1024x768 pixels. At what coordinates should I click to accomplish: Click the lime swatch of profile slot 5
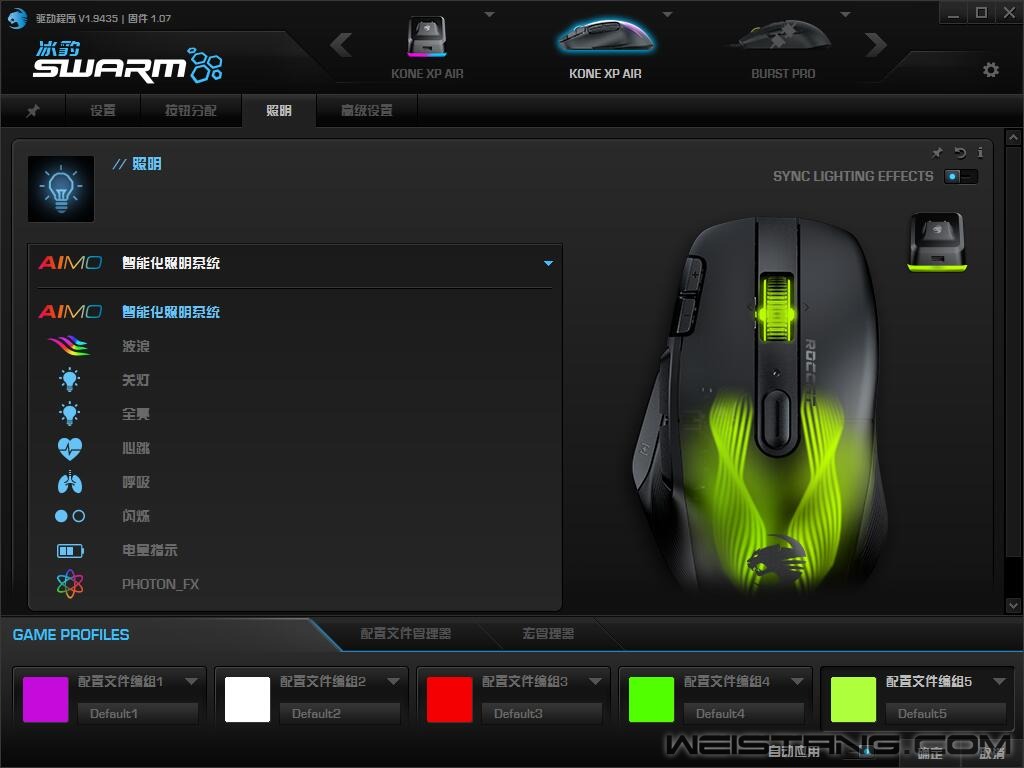[854, 699]
